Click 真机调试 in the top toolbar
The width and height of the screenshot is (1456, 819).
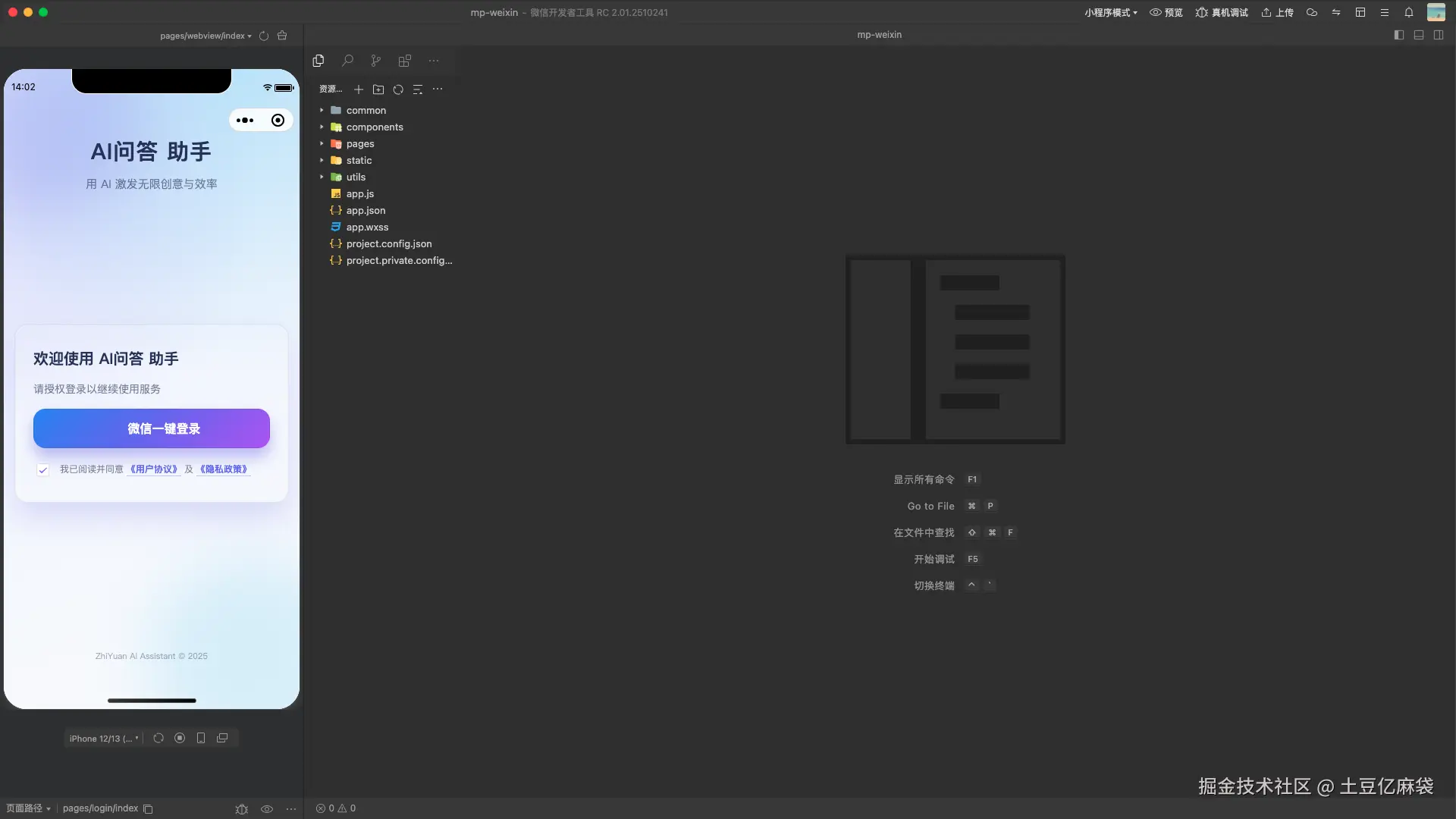pos(1222,12)
